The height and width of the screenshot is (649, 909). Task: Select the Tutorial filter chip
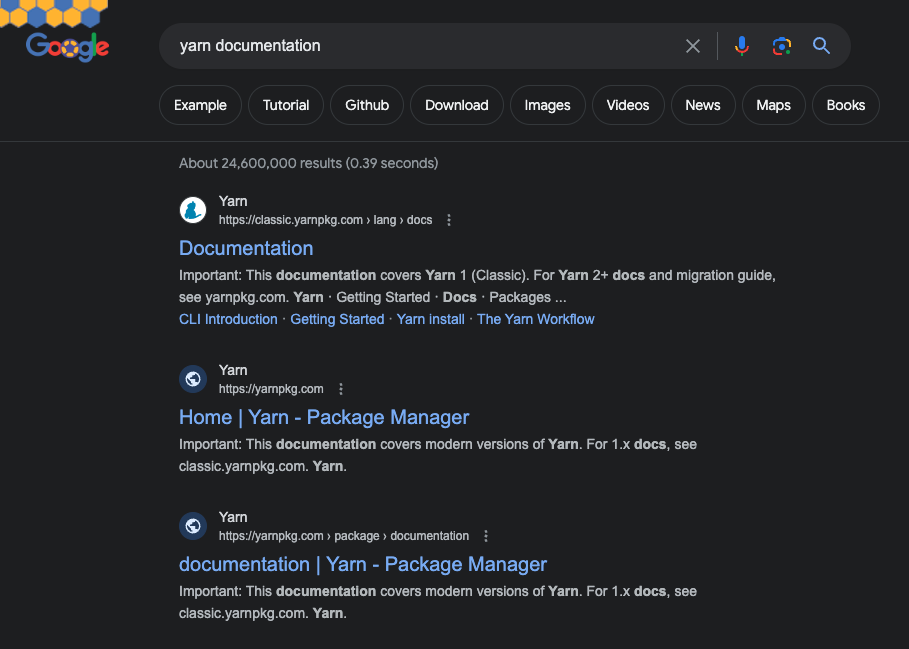pos(286,105)
